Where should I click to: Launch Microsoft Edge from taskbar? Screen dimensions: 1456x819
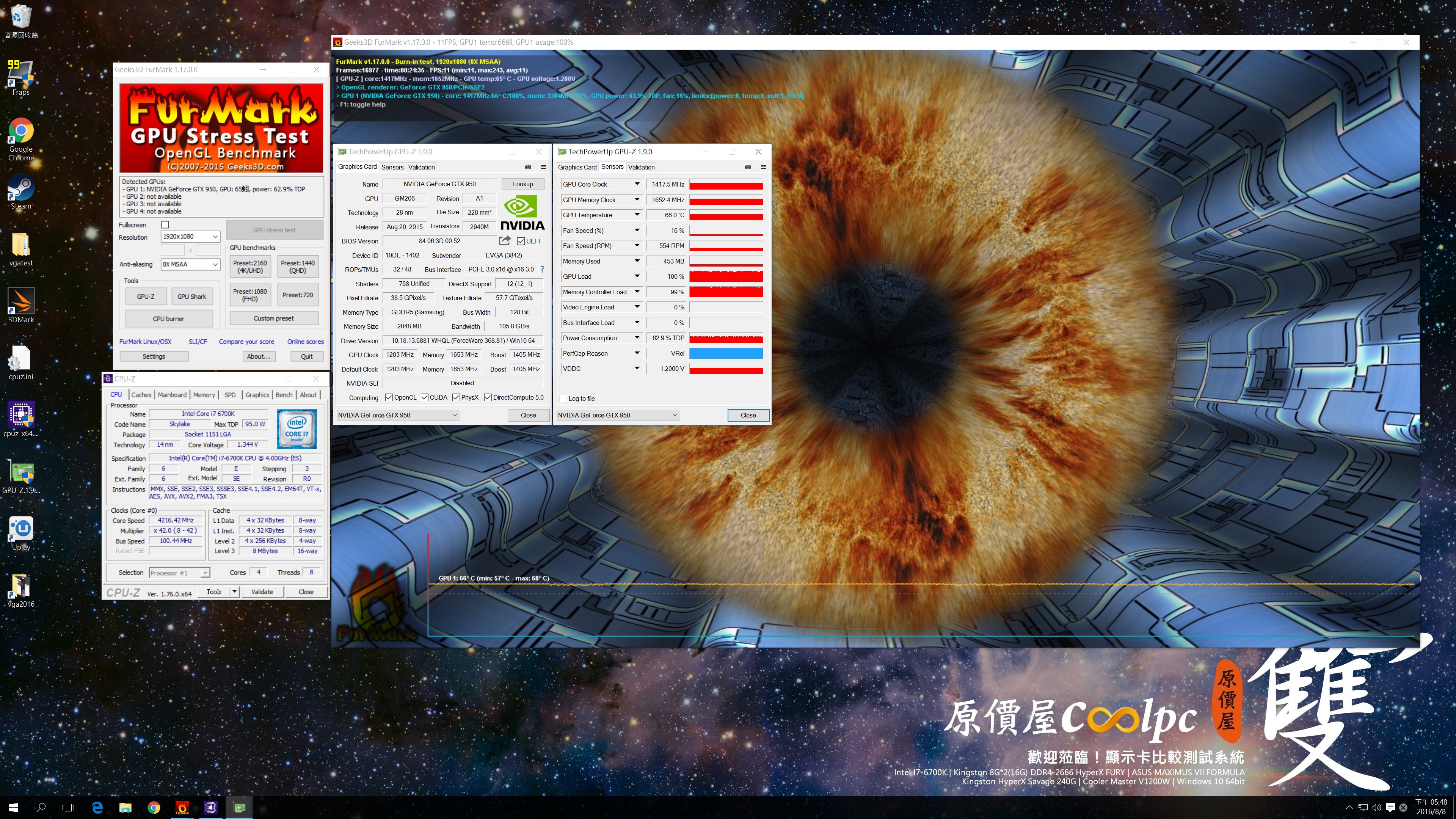(97, 808)
